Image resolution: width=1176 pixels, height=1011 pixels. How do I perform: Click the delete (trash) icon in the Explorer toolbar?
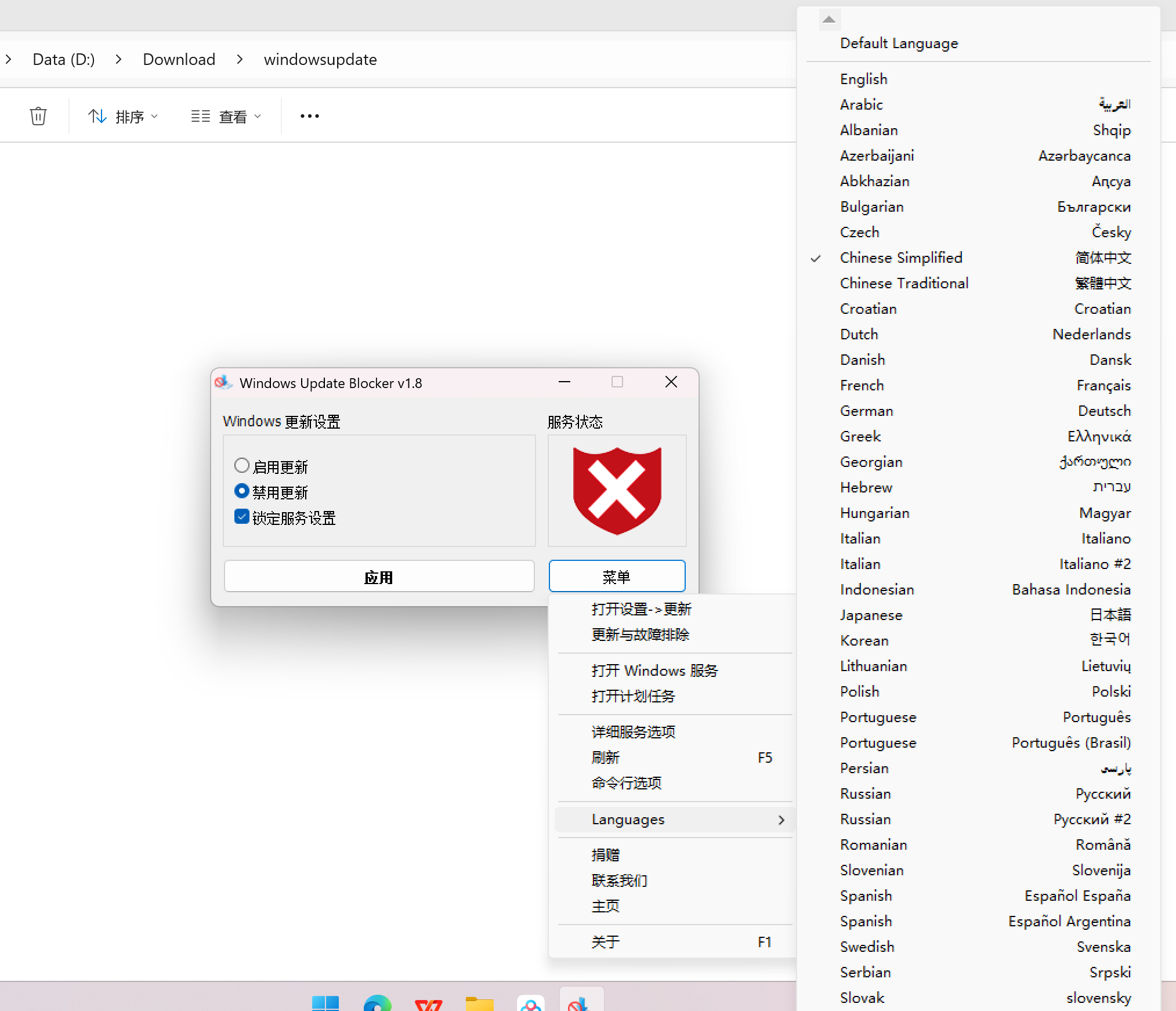(38, 115)
